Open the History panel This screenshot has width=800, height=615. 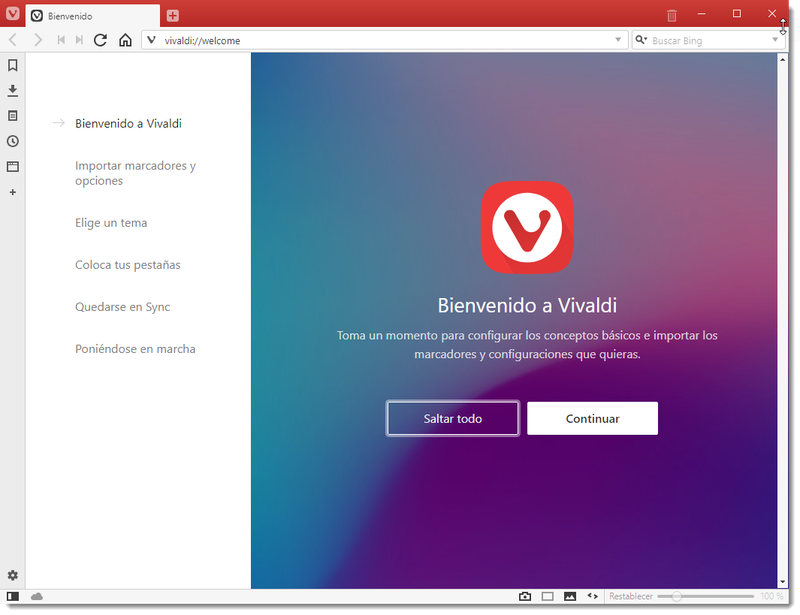click(12, 141)
